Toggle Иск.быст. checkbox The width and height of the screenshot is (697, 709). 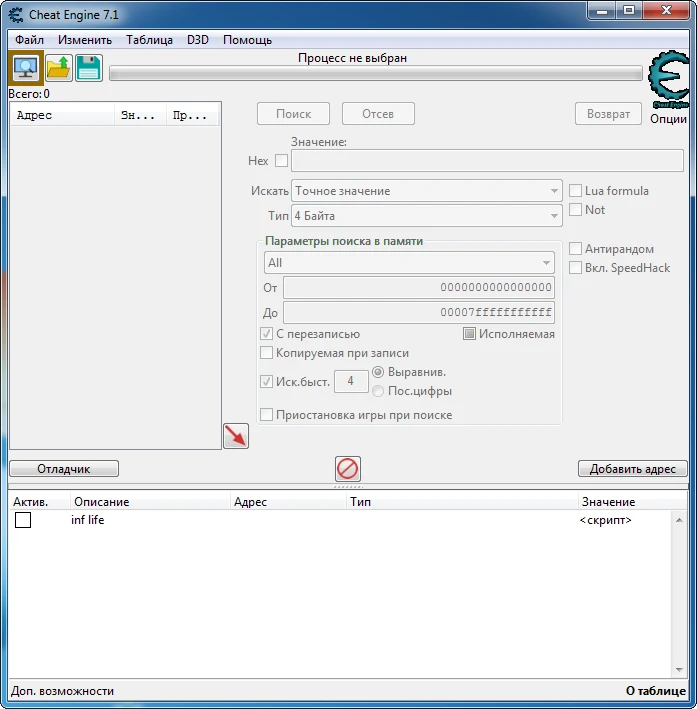(x=266, y=382)
